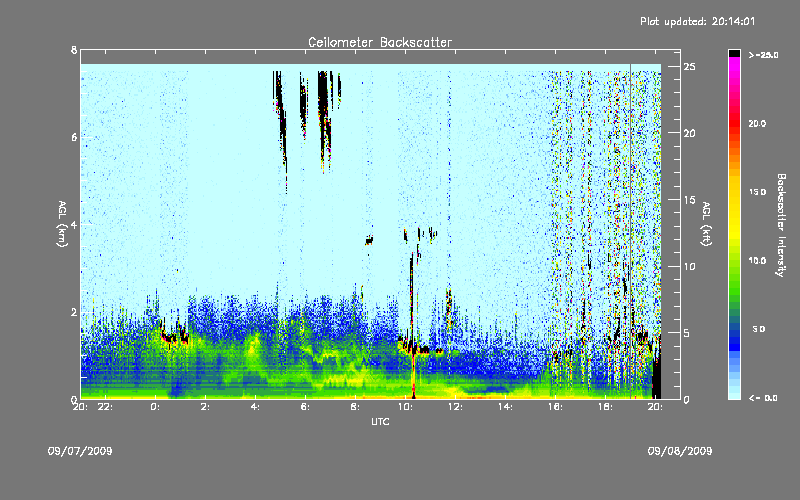Click the black data block at 20:00 near surface
Viewport: 800px width, 500px height.
coord(657,378)
